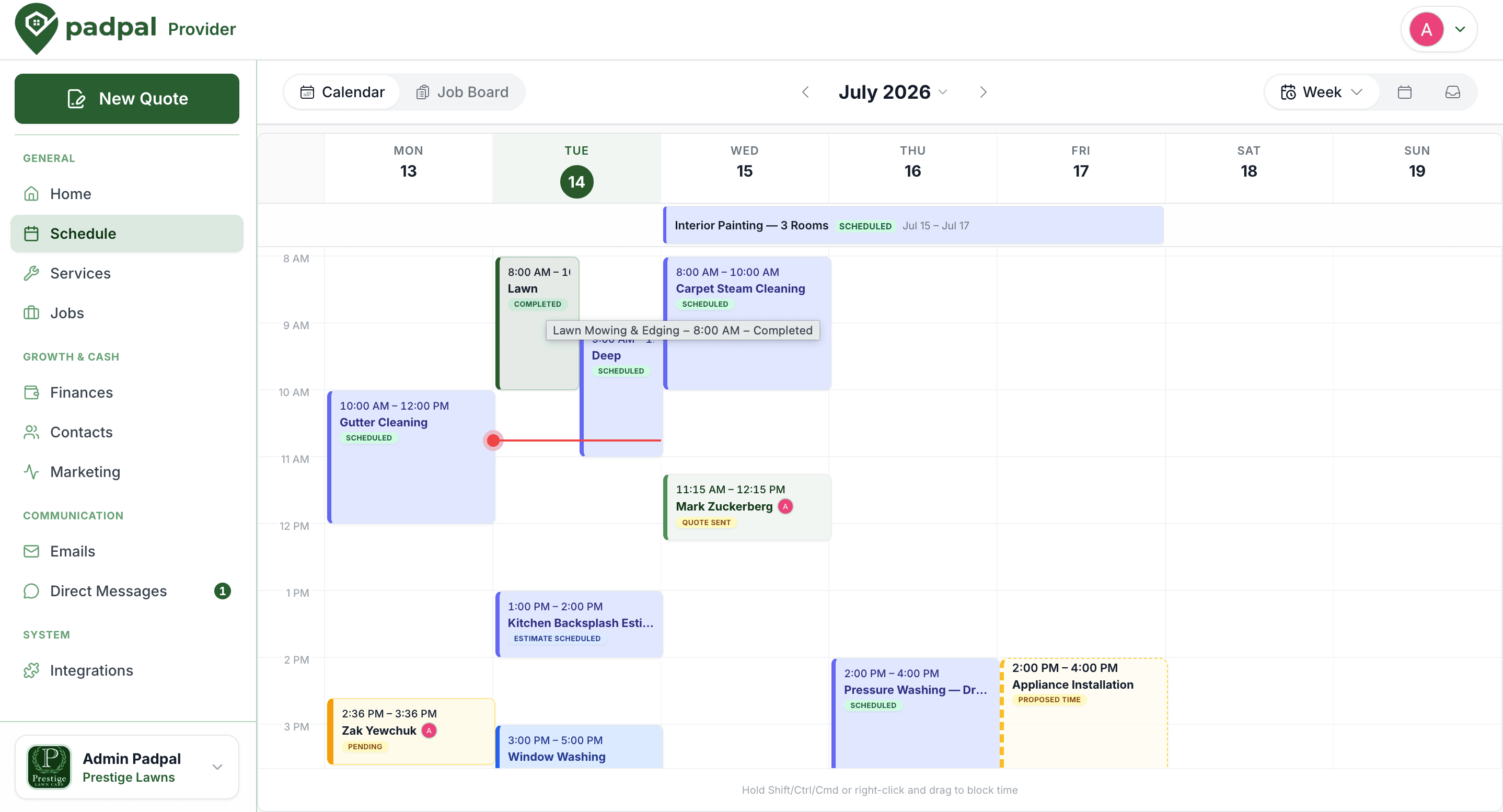The image size is (1503, 812).
Task: Click the current time red marker
Action: click(493, 440)
